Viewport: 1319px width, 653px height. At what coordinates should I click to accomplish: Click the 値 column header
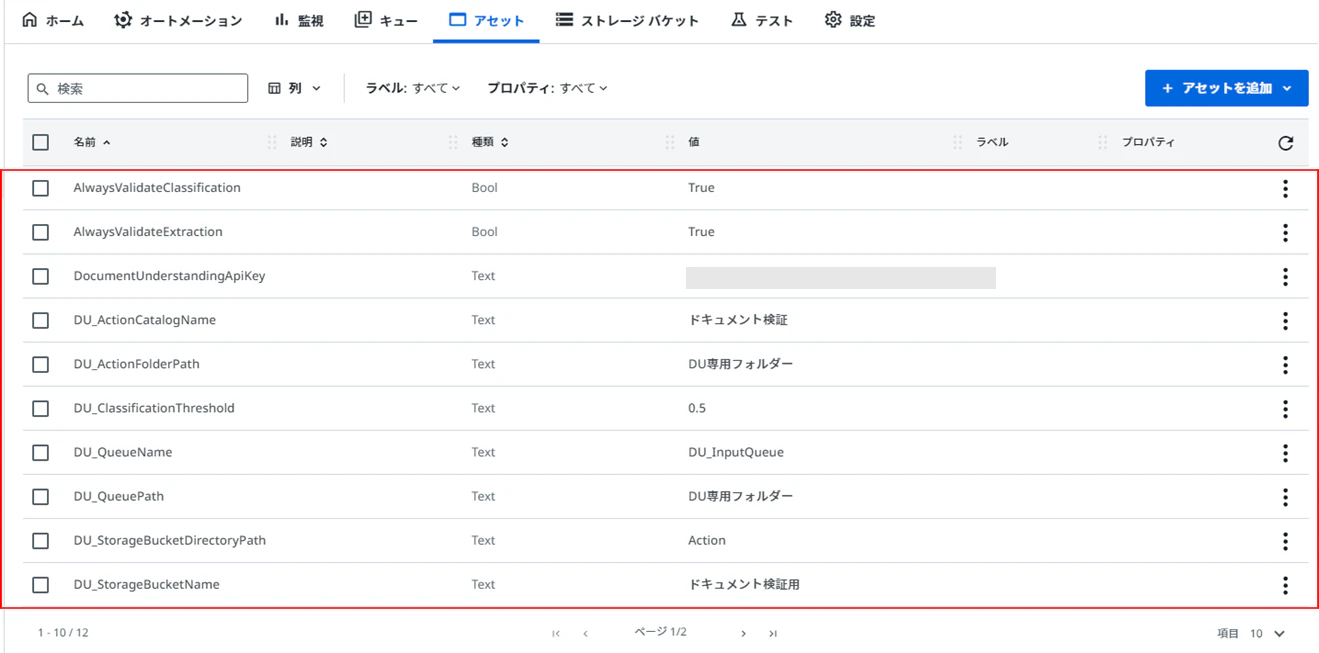tap(694, 142)
